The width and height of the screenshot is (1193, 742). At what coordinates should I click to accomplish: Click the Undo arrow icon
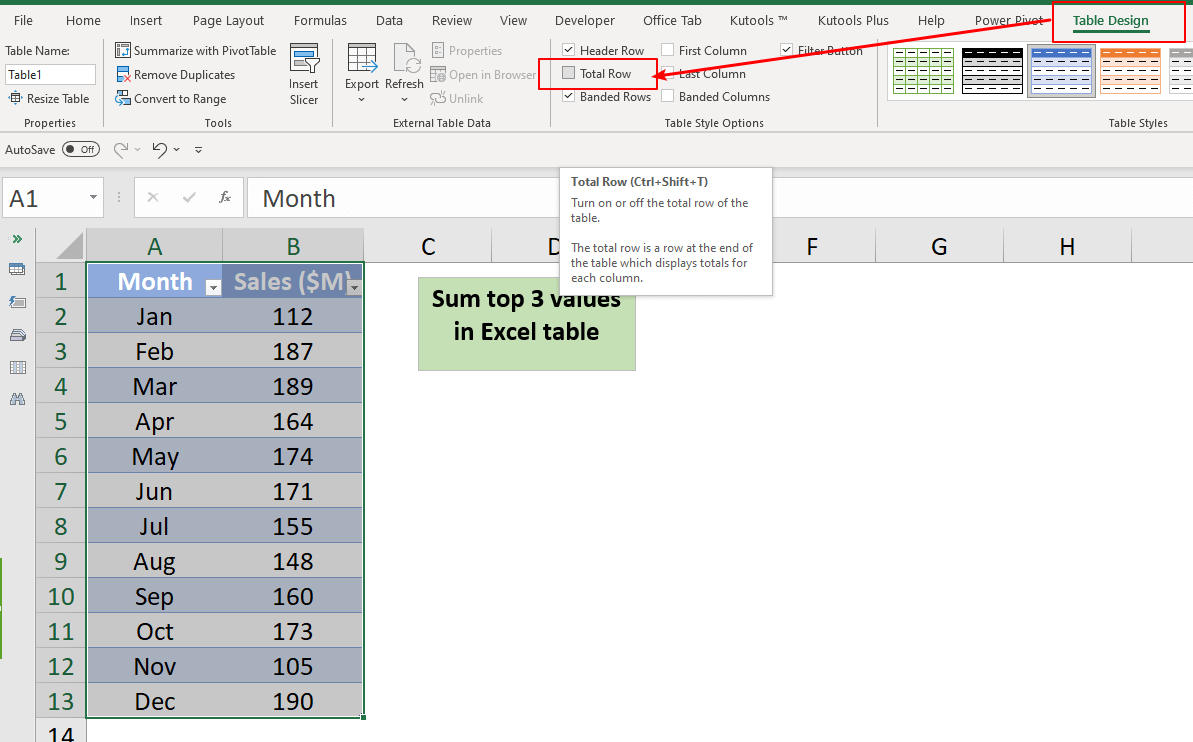coord(159,149)
